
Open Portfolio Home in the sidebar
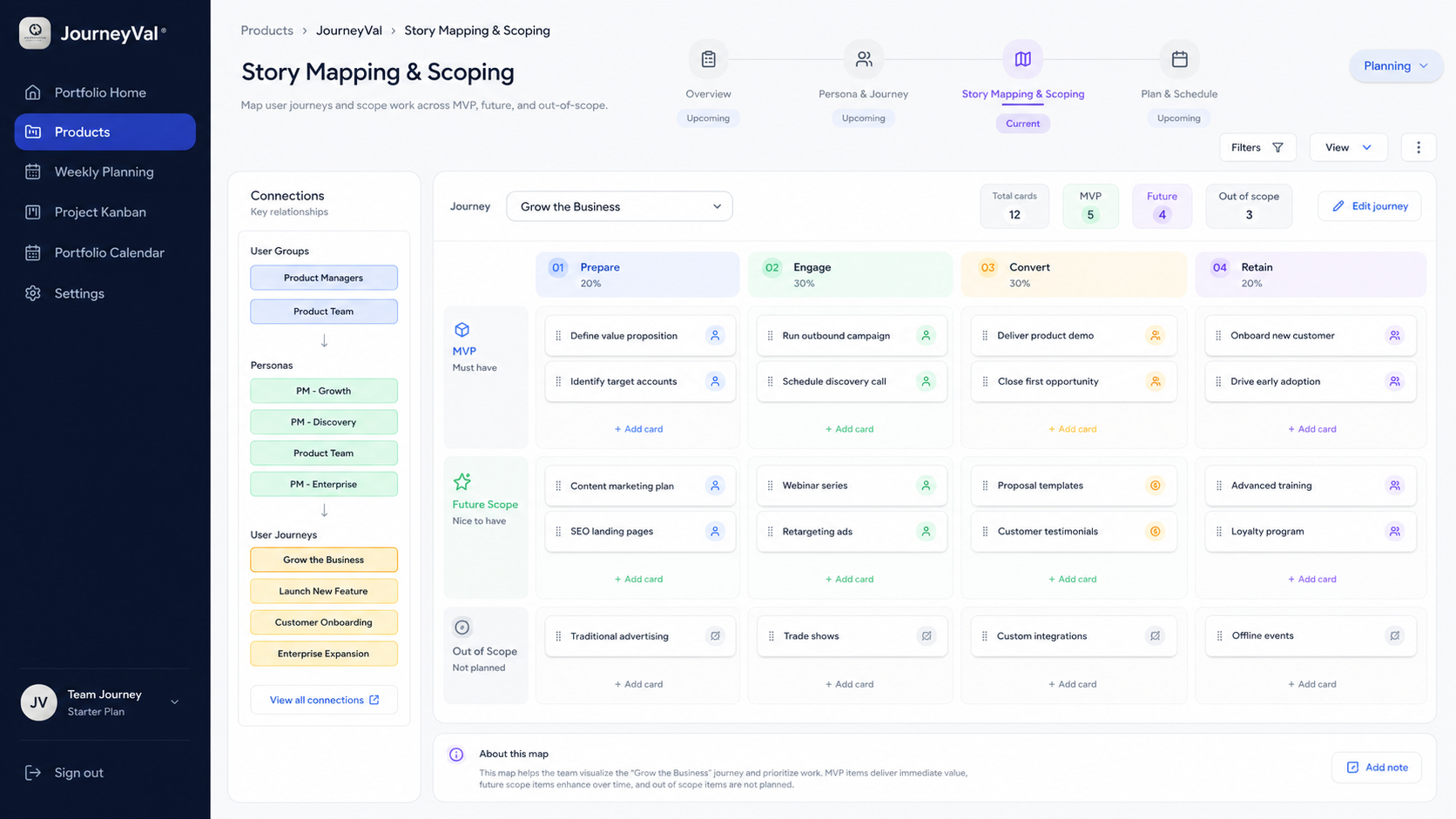pos(104,92)
